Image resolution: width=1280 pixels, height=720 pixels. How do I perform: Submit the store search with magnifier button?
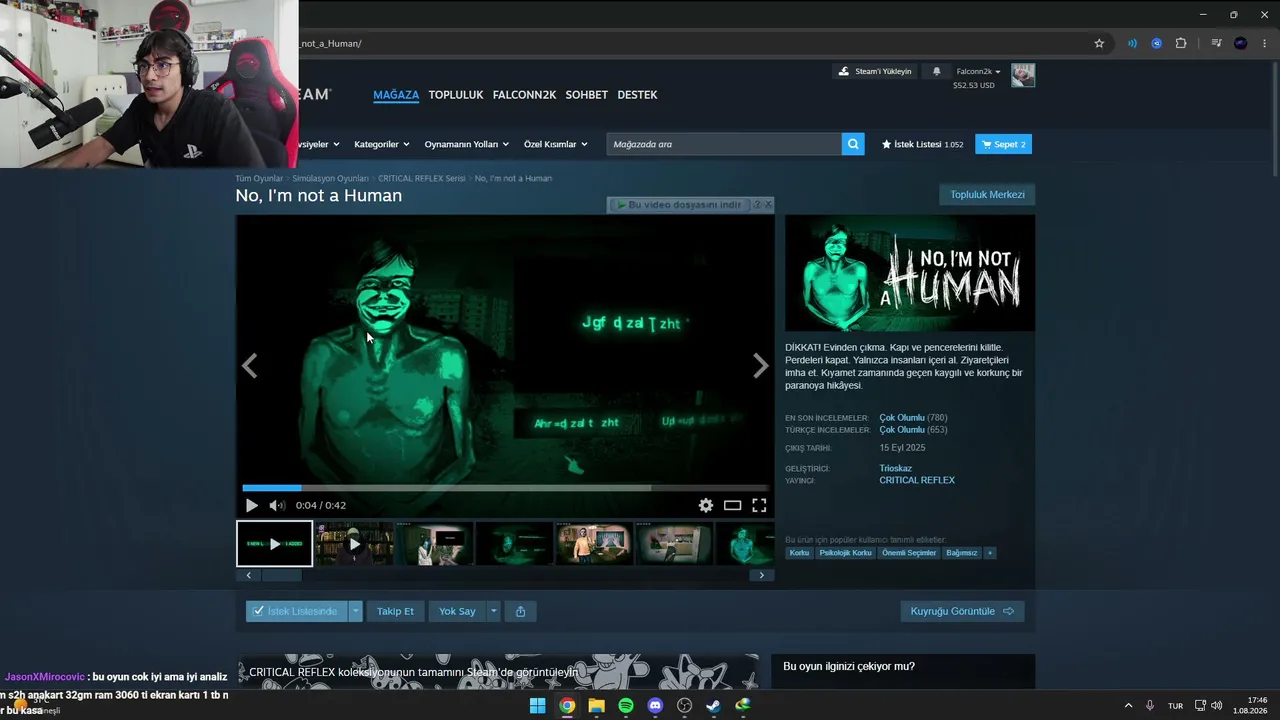(x=853, y=144)
